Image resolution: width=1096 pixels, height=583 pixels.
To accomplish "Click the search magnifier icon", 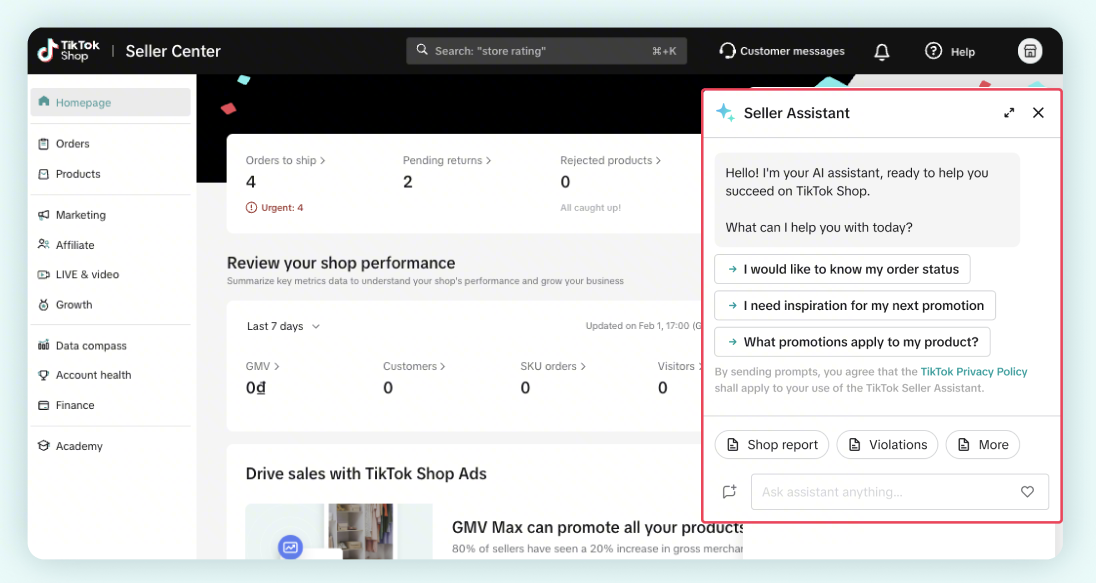I will coord(421,50).
